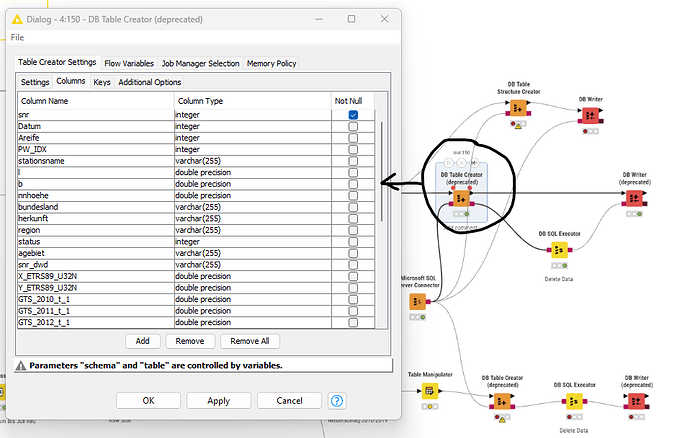Click warning triangle under DB Table Structure Creator
This screenshot has height=438, width=690.
click(518, 126)
